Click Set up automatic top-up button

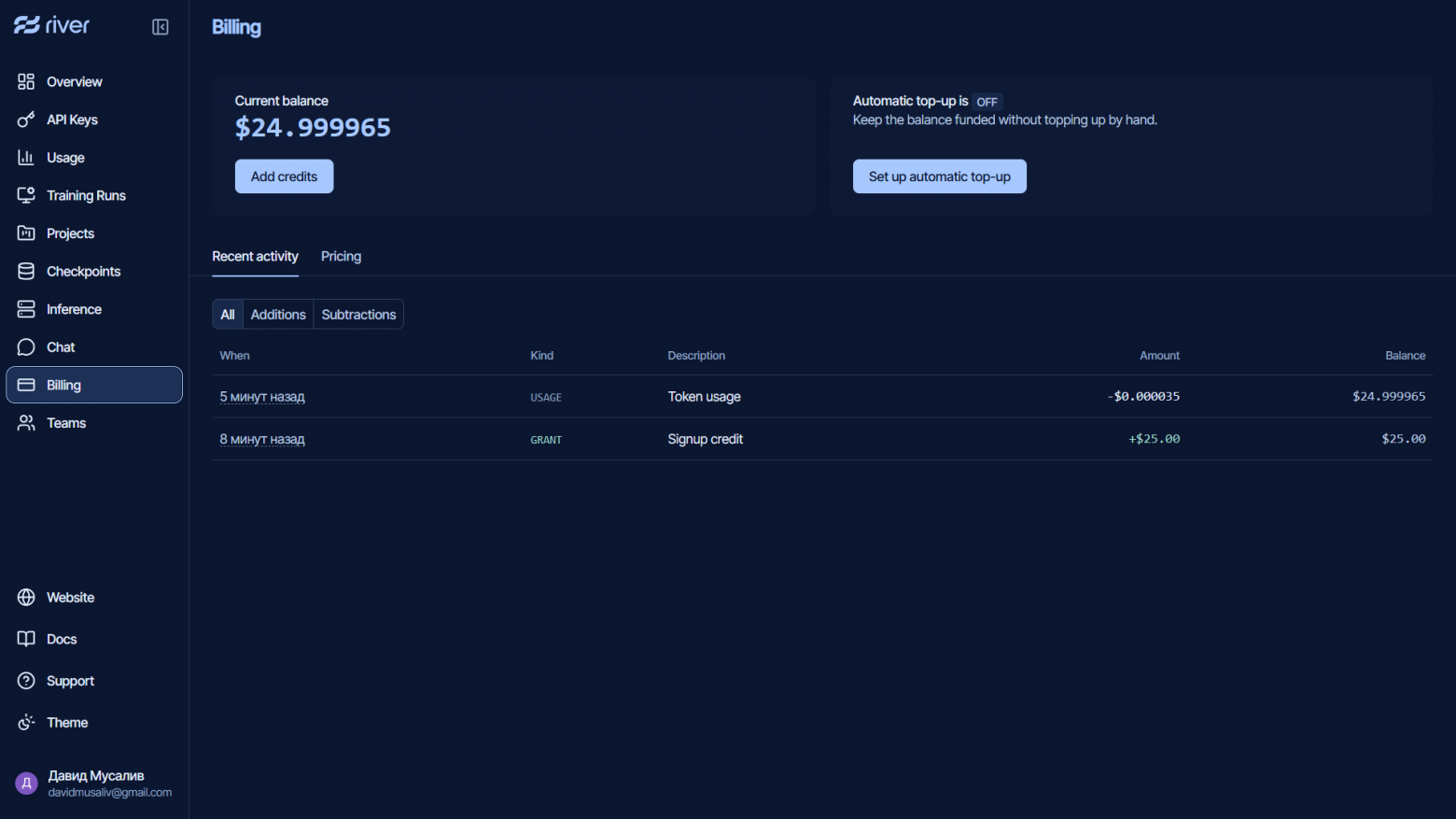940,177
